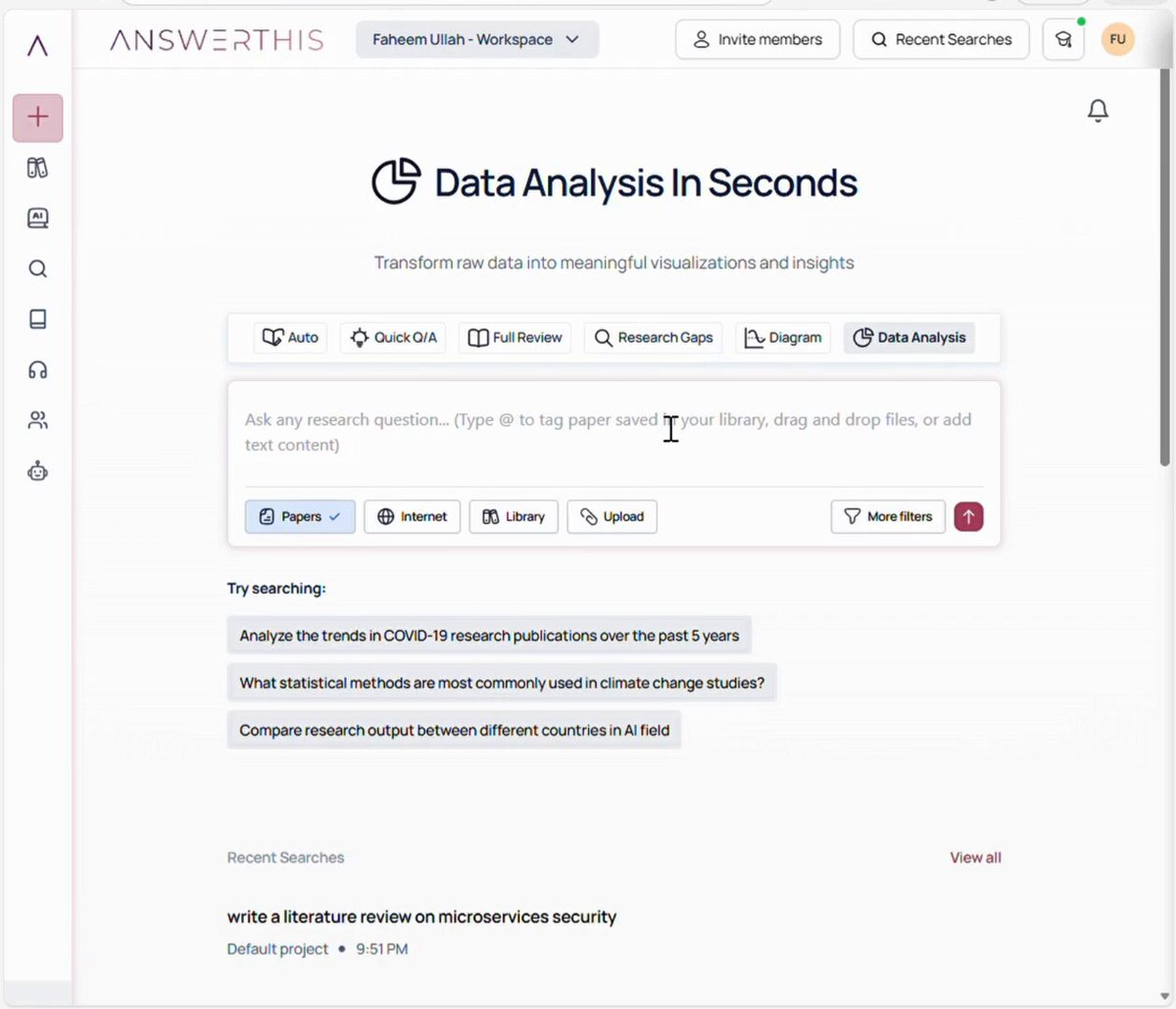Click the graduation cap icon in header
Screen dimensions: 1176x1009
1063,39
